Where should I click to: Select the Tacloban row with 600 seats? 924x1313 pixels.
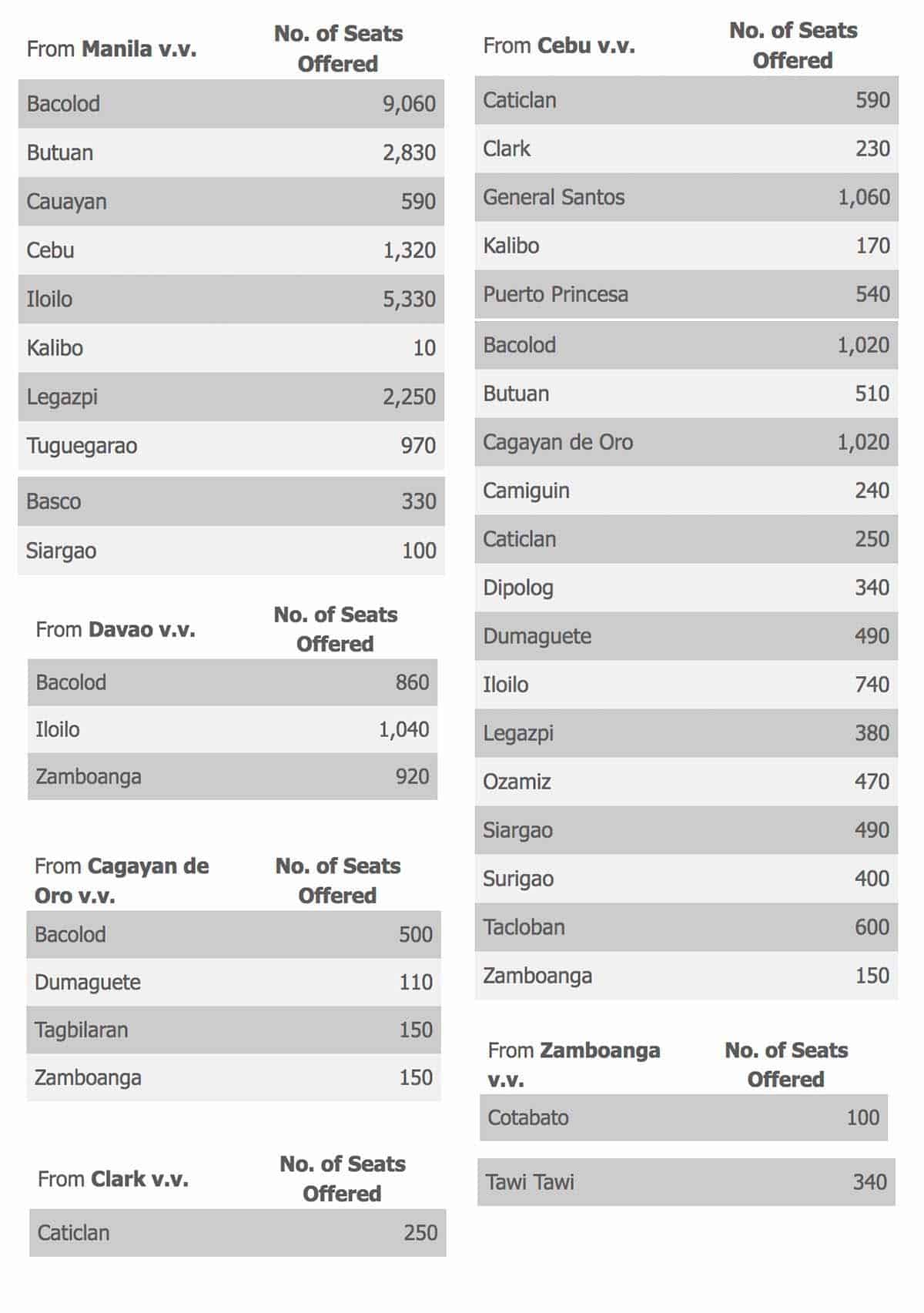pos(686,927)
